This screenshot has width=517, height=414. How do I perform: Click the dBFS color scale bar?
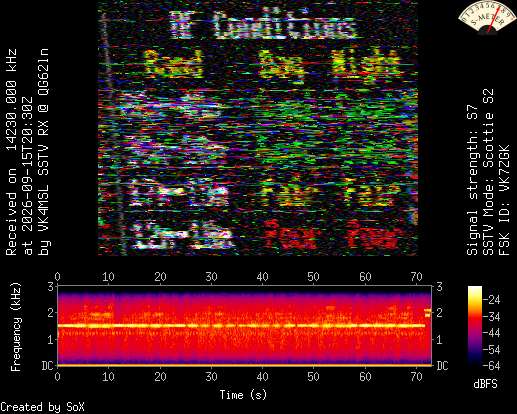[475, 326]
